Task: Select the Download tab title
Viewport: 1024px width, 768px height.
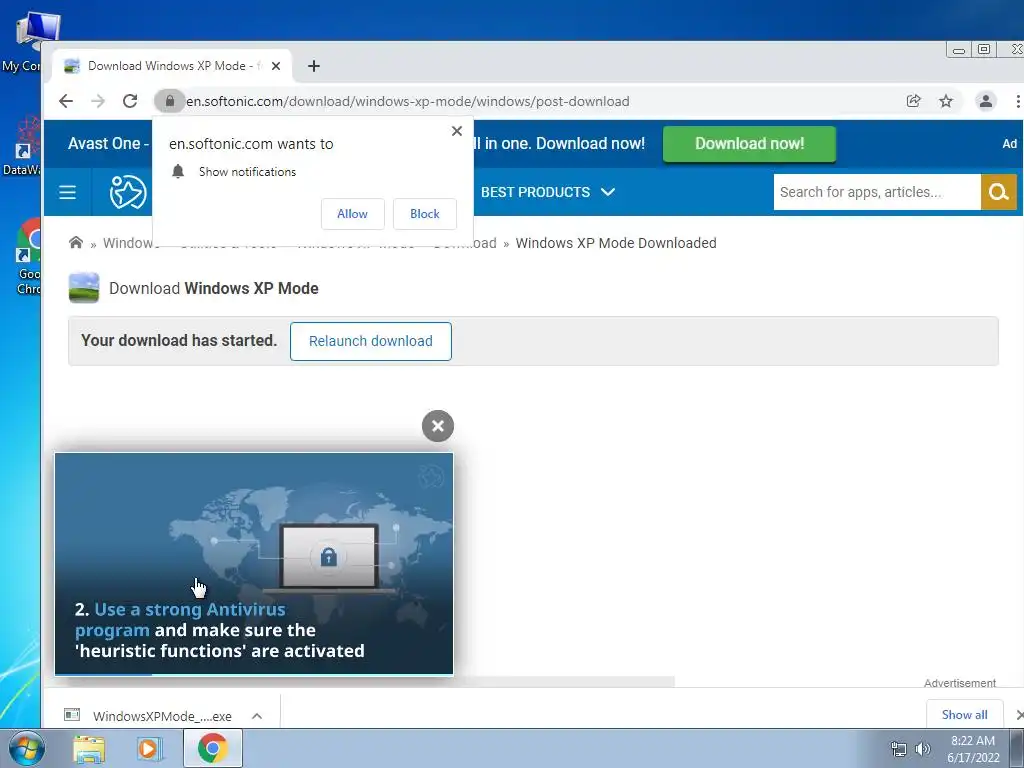Action: coord(174,66)
